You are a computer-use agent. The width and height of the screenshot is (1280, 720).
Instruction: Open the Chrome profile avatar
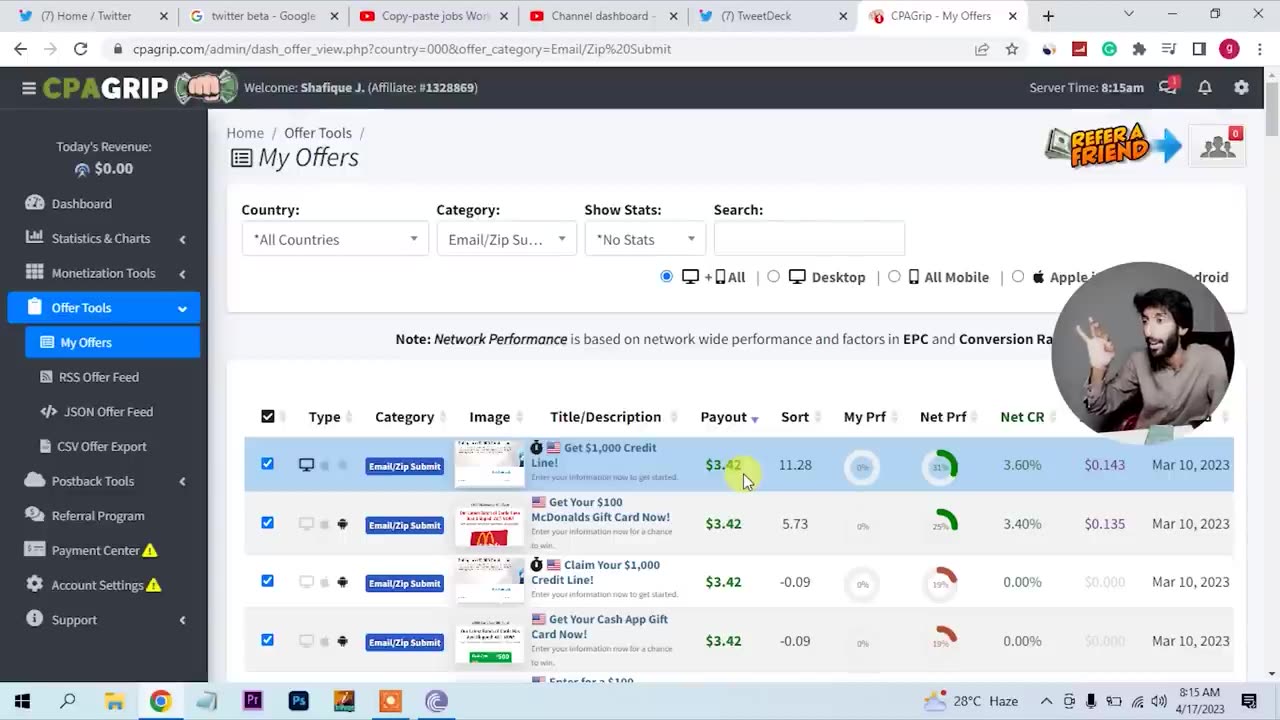coord(1229,49)
